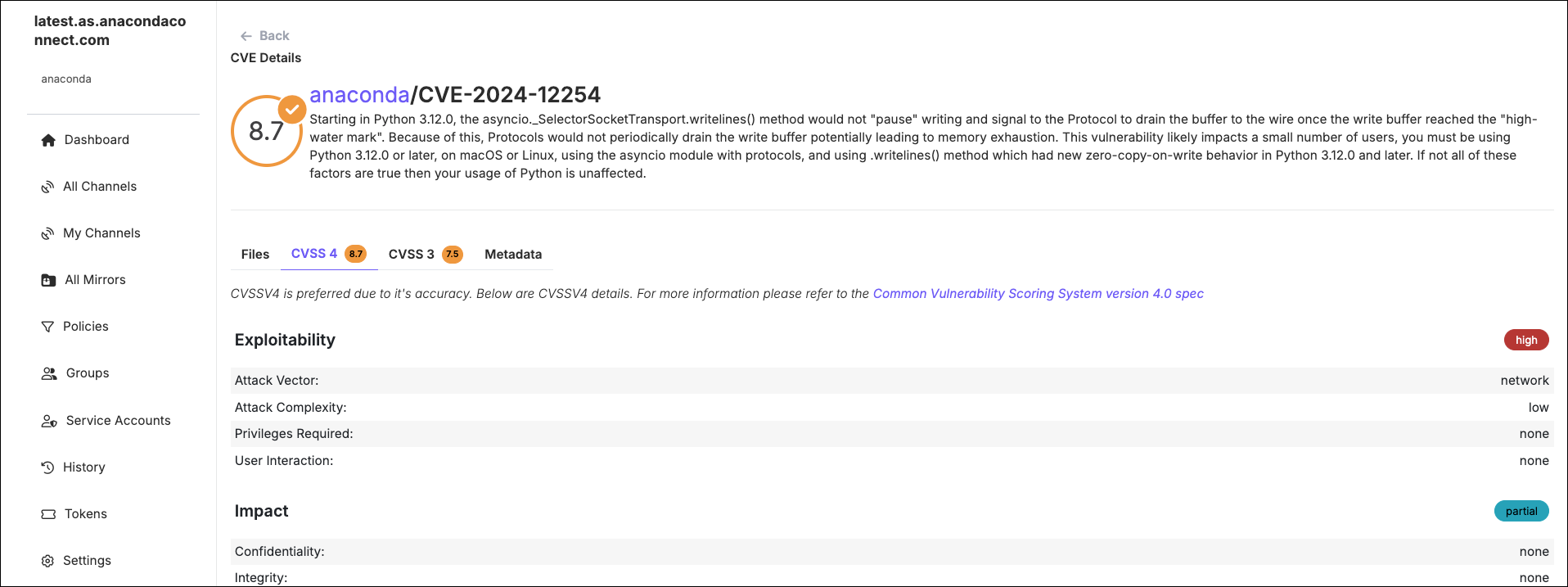This screenshot has height=587, width=1568.
Task: Click the History clock icon
Action: 47,467
